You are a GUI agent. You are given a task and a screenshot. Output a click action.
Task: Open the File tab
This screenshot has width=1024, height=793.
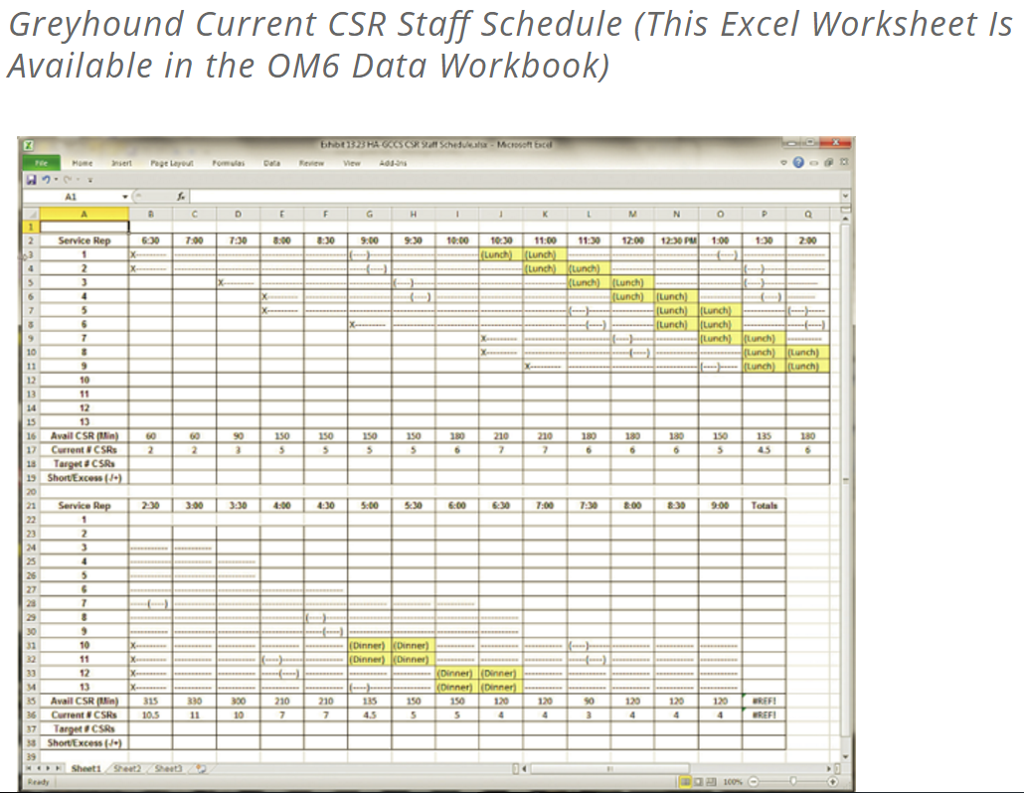tap(41, 163)
